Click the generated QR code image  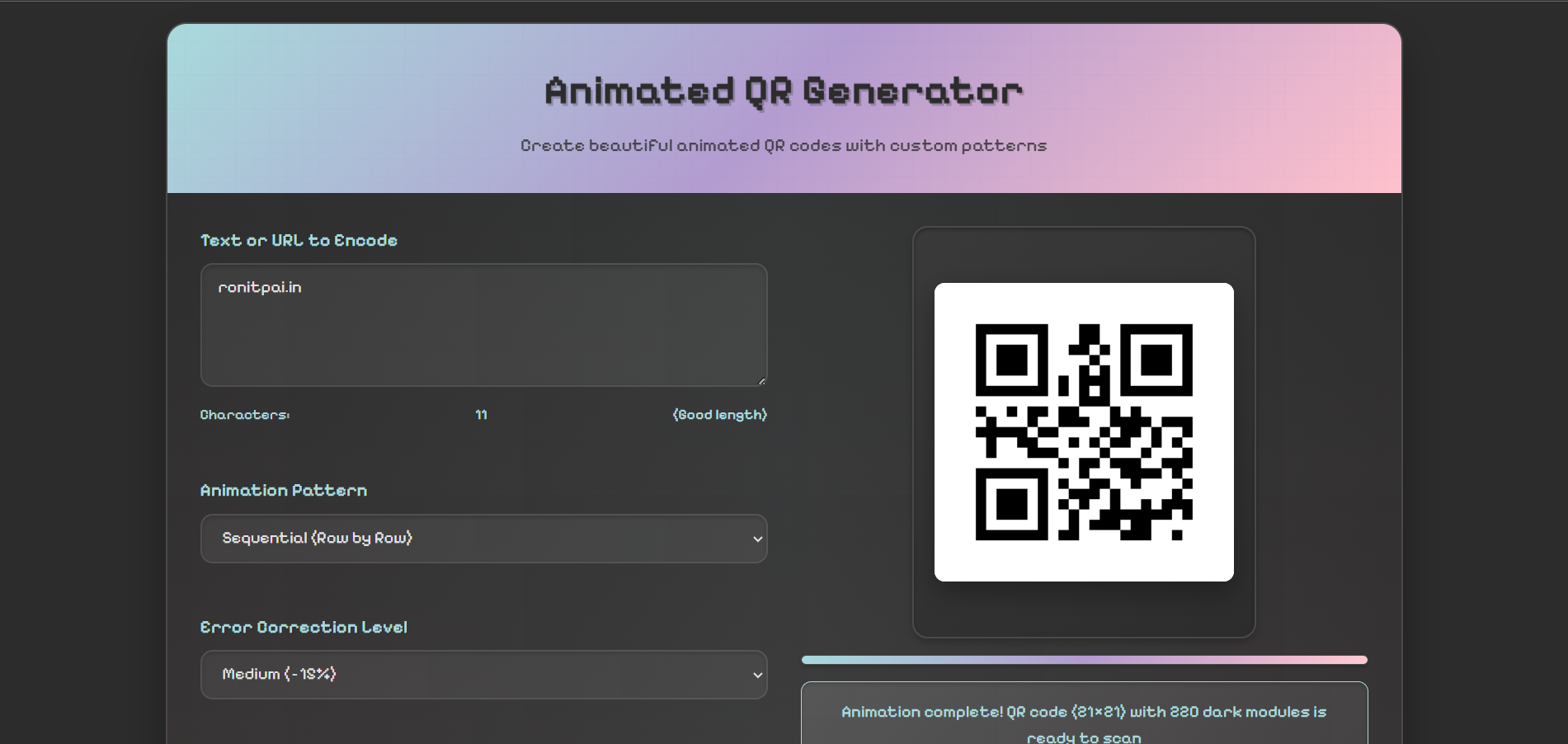click(1084, 432)
